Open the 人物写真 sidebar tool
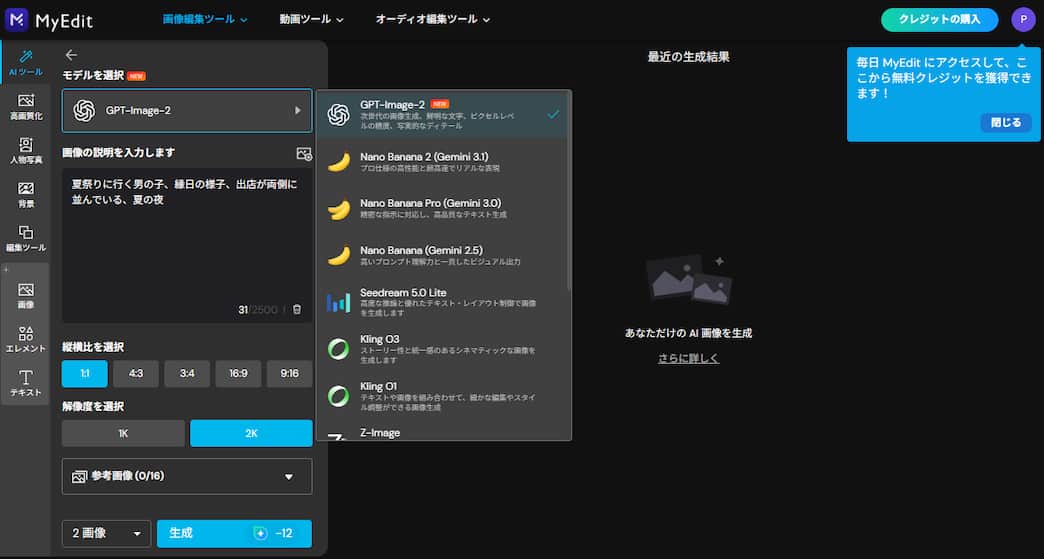This screenshot has height=559, width=1044. click(x=26, y=150)
